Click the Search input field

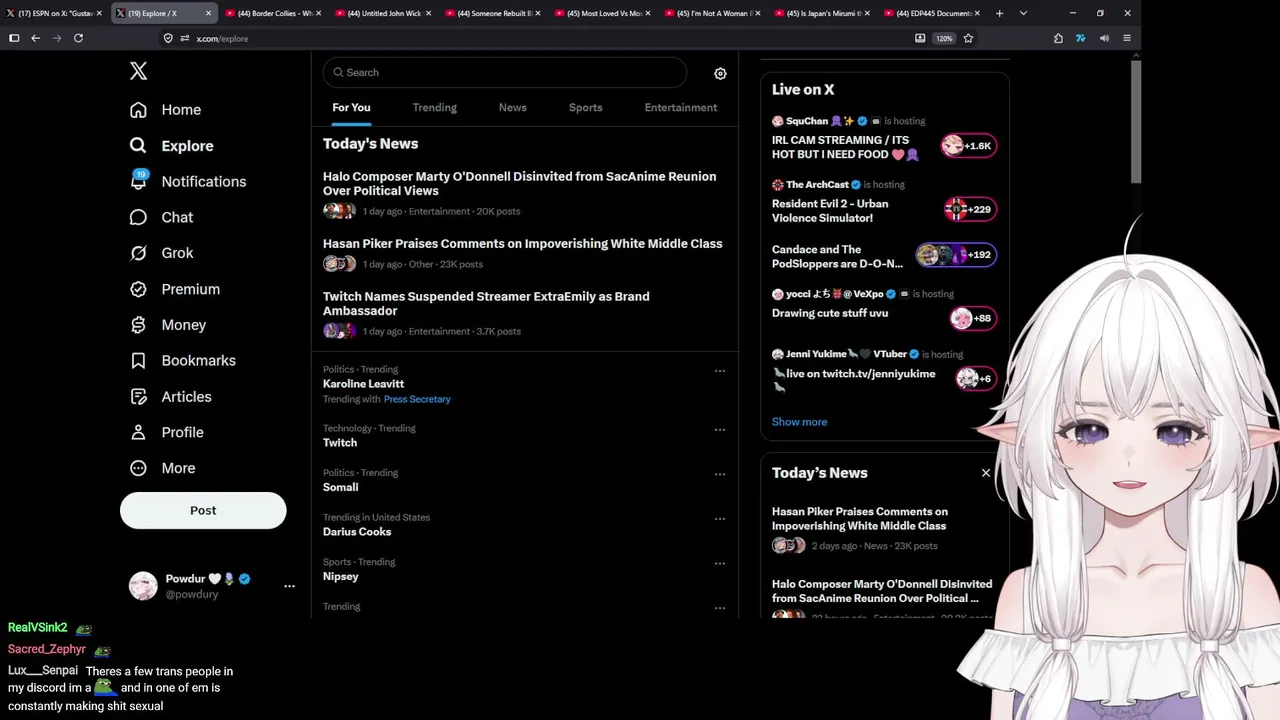(x=505, y=73)
